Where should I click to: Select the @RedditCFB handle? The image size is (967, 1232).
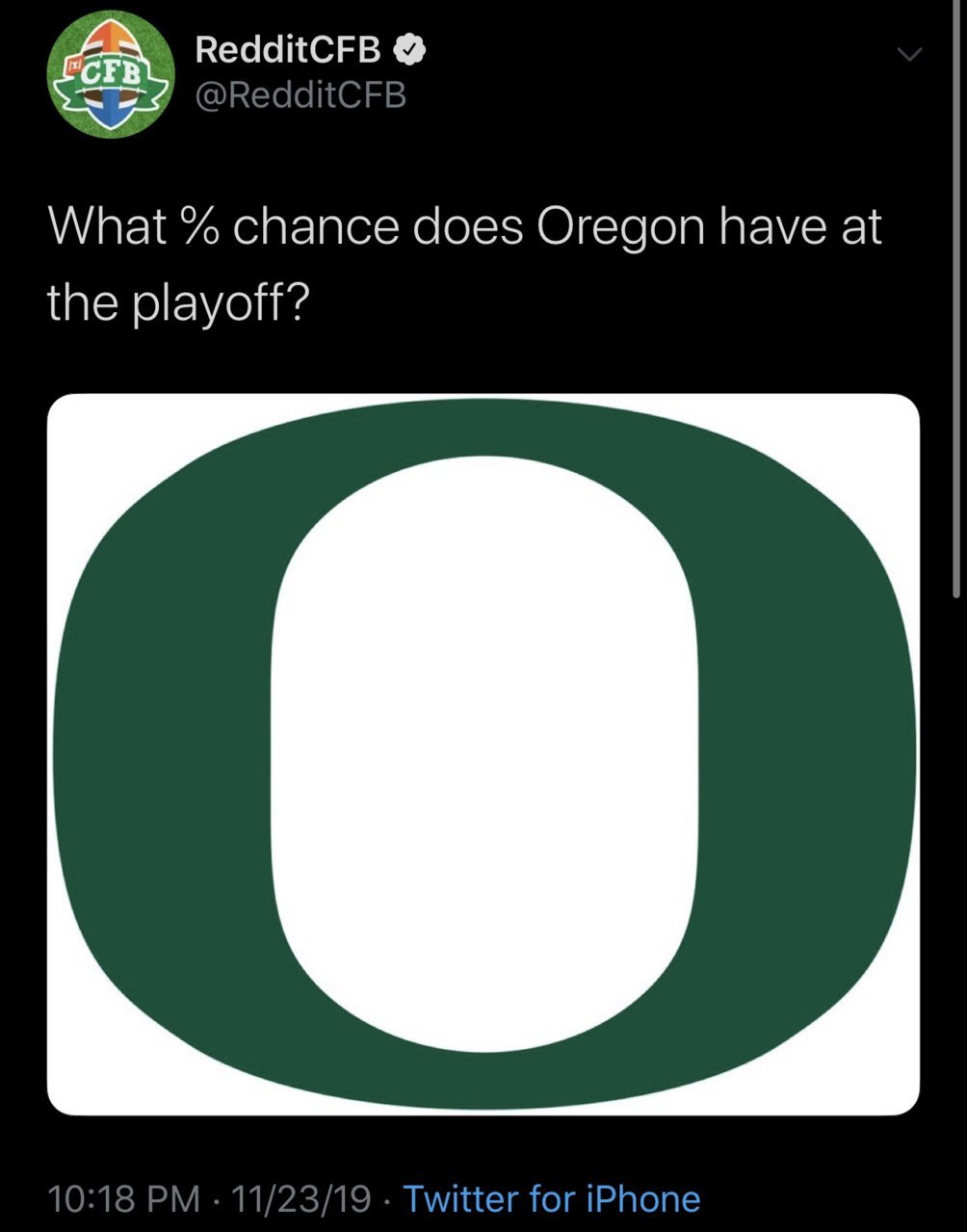click(x=301, y=95)
